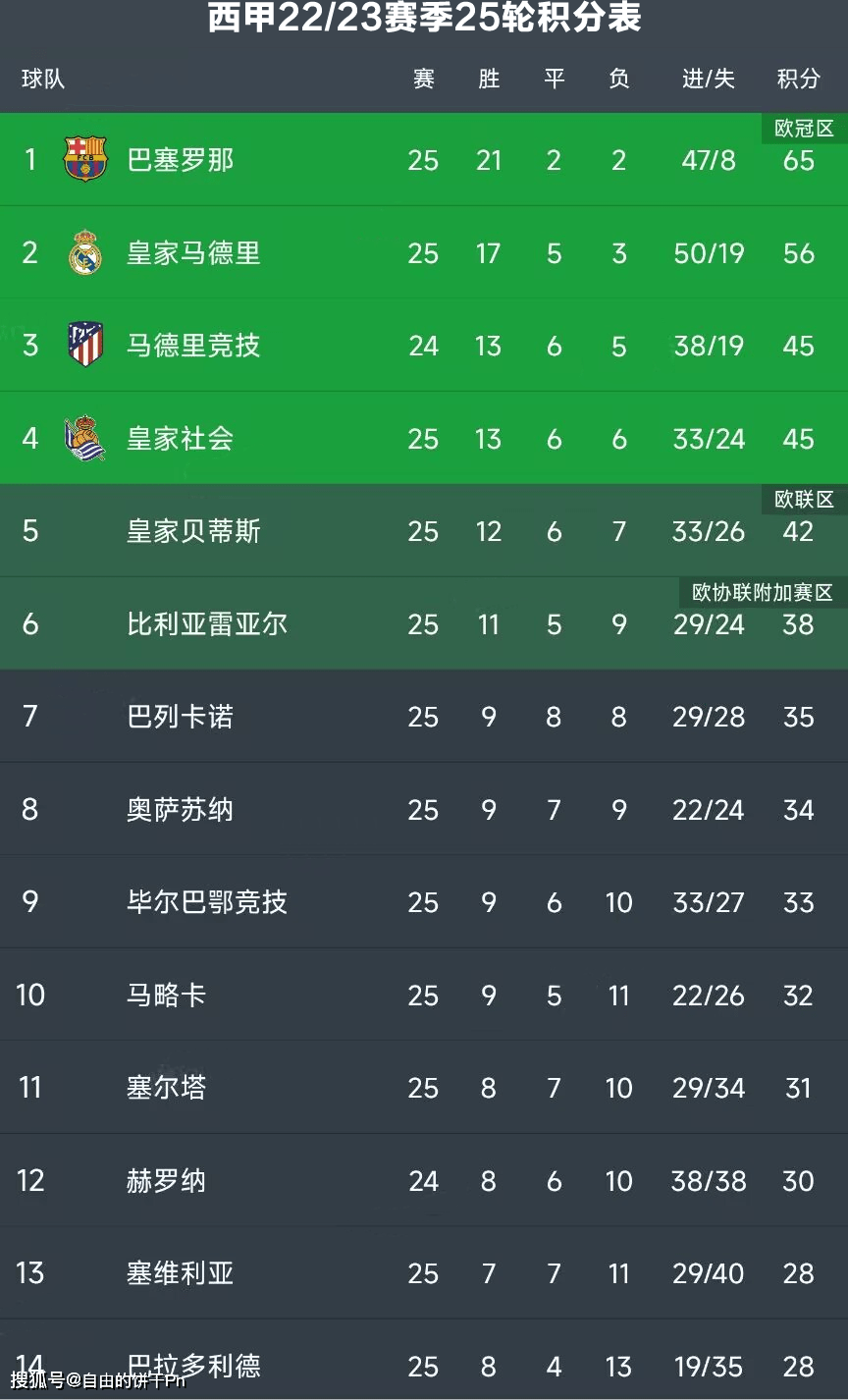The width and height of the screenshot is (848, 1400).
Task: Click the Real Sociedad crest icon
Action: (85, 438)
